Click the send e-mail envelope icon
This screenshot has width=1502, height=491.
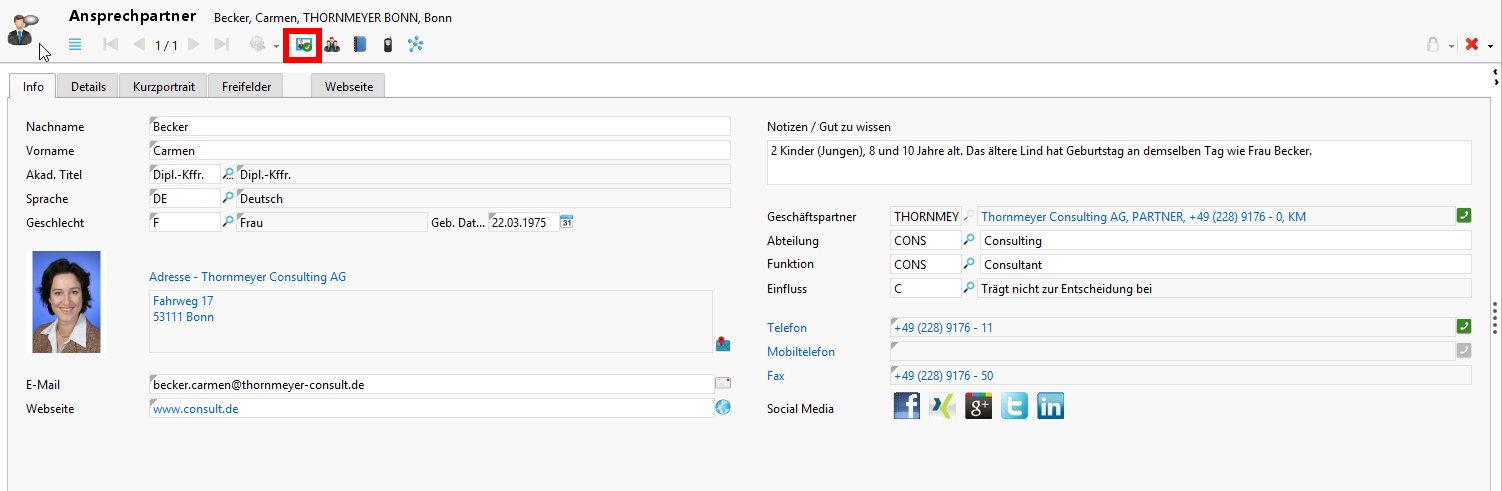tap(722, 383)
